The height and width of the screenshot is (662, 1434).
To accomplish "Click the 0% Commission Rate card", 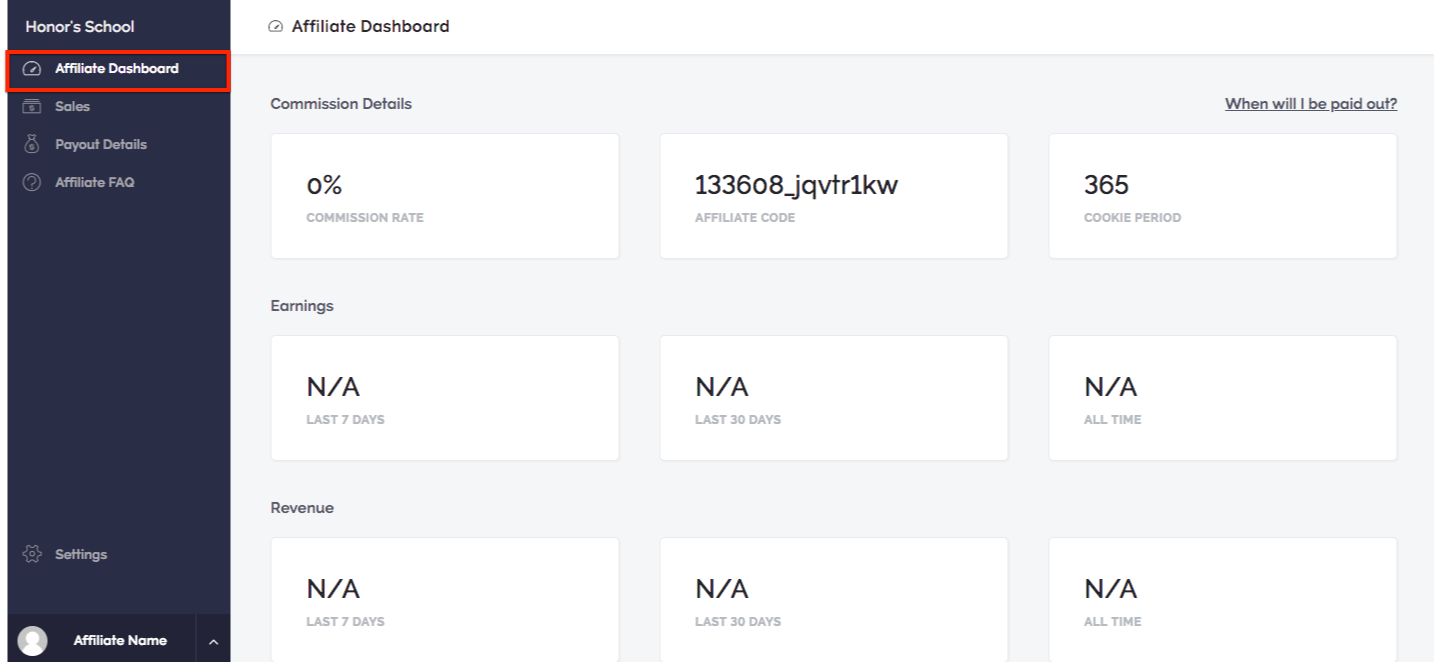I will tap(445, 196).
